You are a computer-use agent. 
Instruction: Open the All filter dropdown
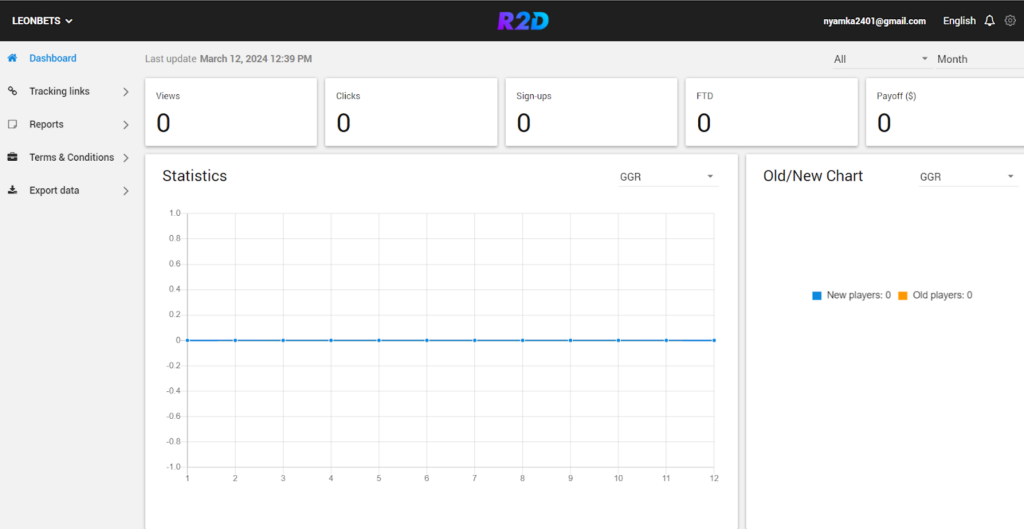point(881,59)
